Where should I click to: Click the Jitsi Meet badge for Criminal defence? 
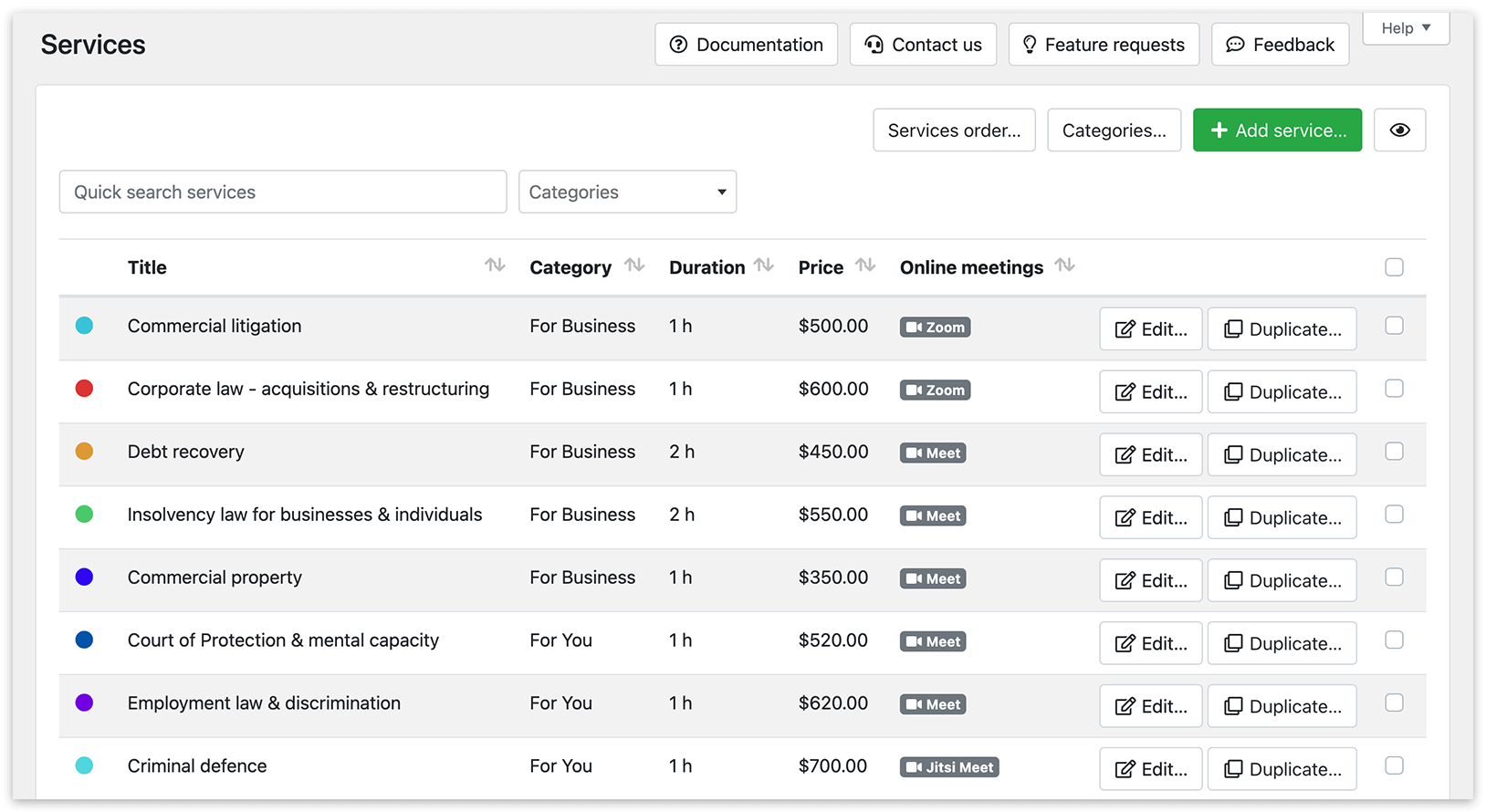tap(949, 768)
